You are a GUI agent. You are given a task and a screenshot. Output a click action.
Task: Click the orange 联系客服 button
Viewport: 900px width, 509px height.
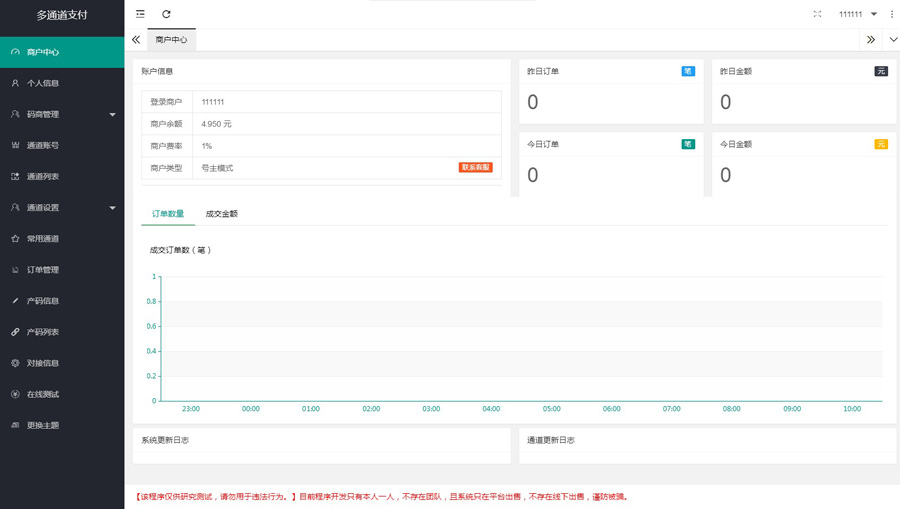pos(475,168)
